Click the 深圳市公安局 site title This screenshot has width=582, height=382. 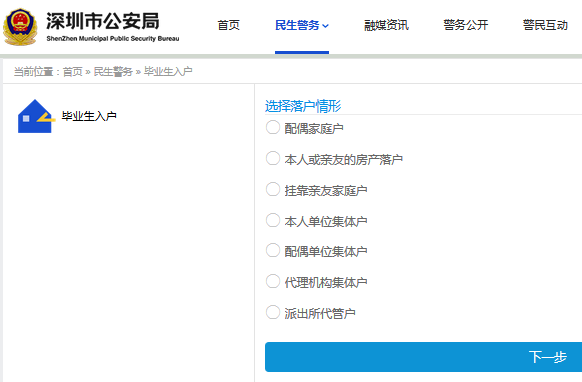point(103,21)
